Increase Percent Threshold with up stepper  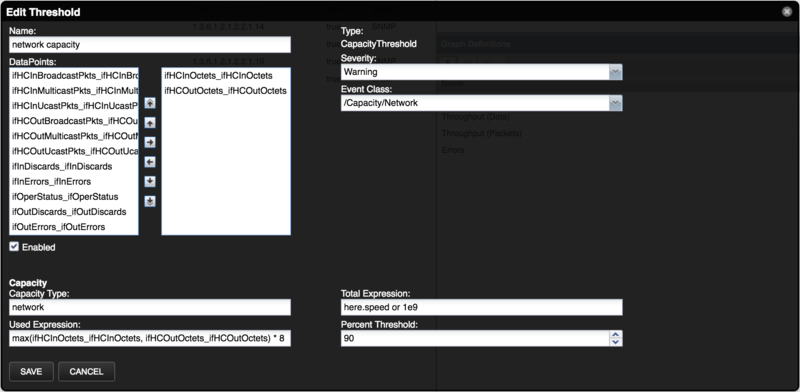[616, 335]
